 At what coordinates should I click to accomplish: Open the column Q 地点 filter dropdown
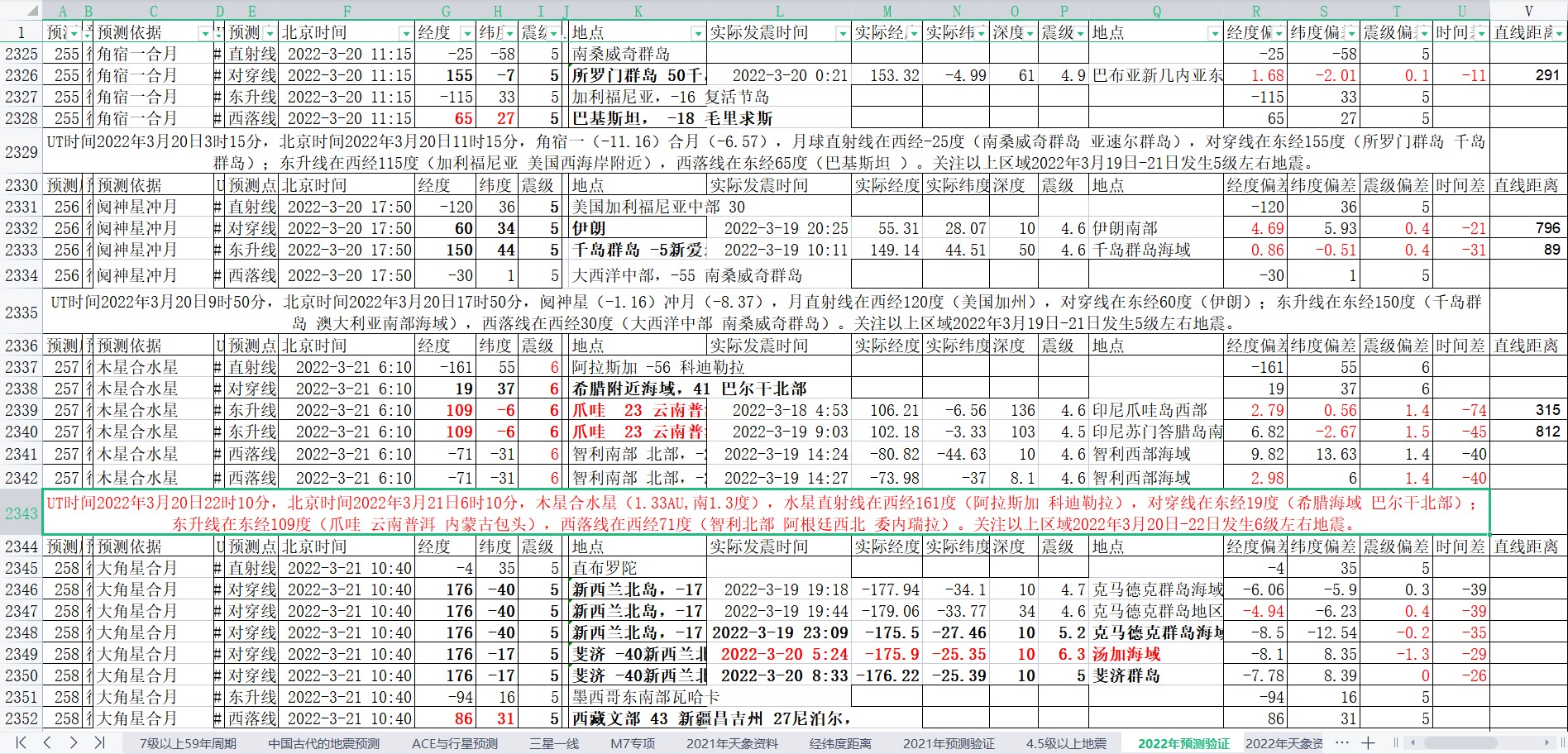tap(1215, 33)
